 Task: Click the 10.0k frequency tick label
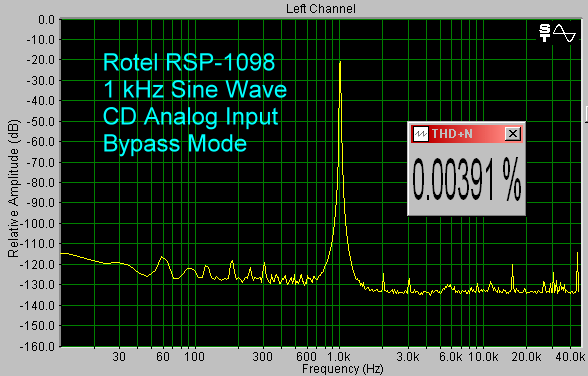coord(483,357)
